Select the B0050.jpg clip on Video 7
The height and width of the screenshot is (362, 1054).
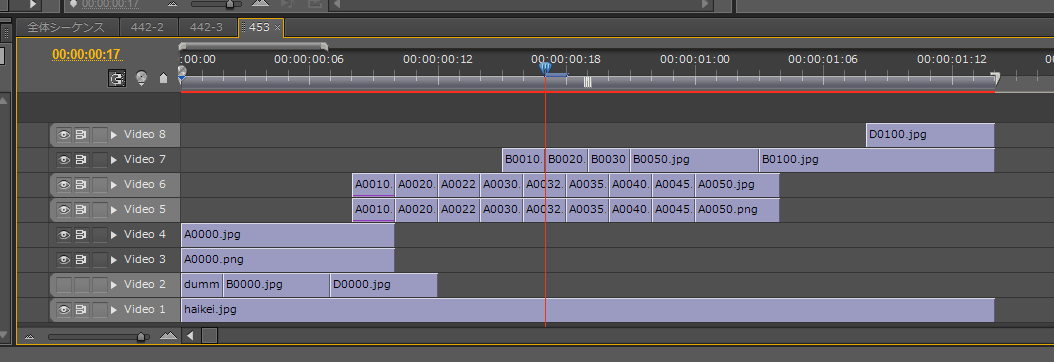click(x=694, y=160)
